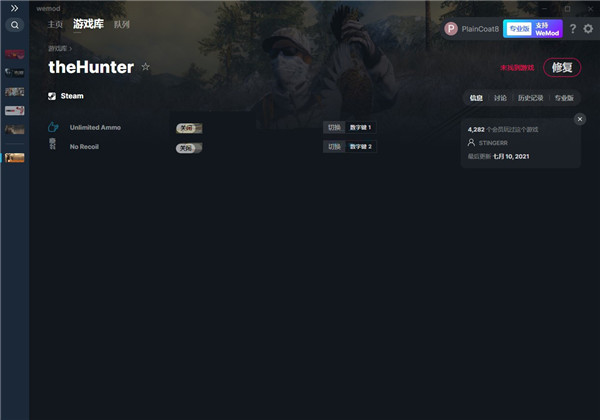
Task: Expand the sidebar with double chevron icon
Action: [x=14, y=8]
